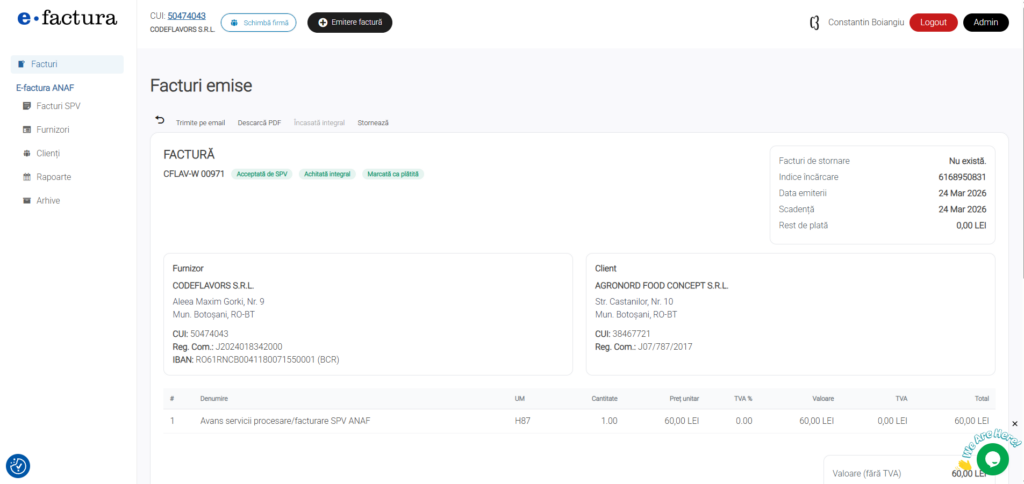The image size is (1024, 484).
Task: Click the Emitere factură button
Action: [349, 22]
